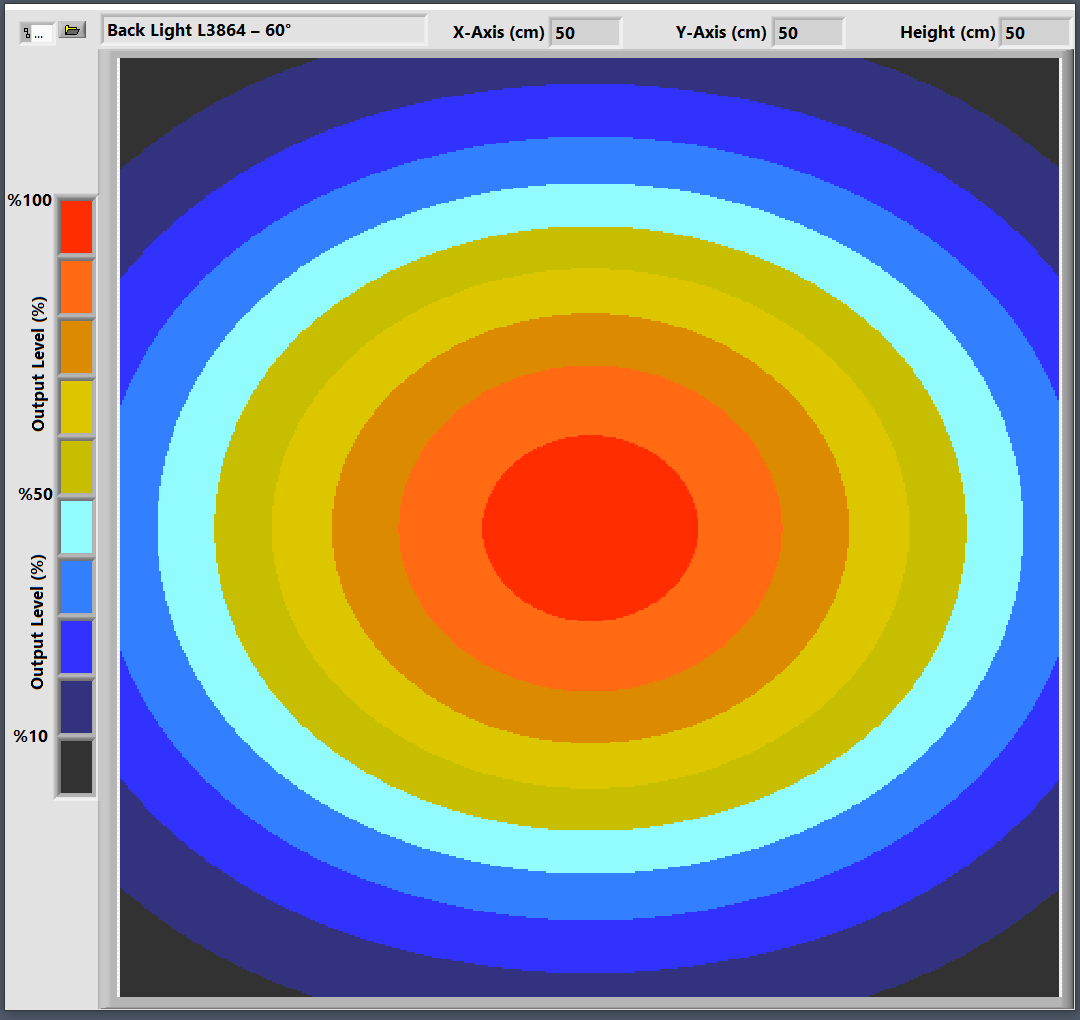Click the red center hotspot of the light map
The image size is (1080, 1020).
click(590, 527)
